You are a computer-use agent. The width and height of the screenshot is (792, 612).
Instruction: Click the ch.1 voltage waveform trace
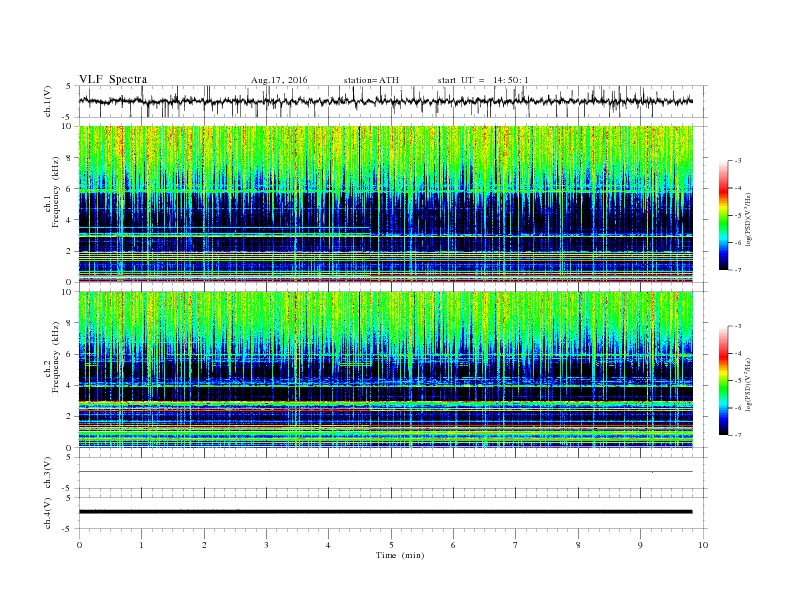coord(386,101)
